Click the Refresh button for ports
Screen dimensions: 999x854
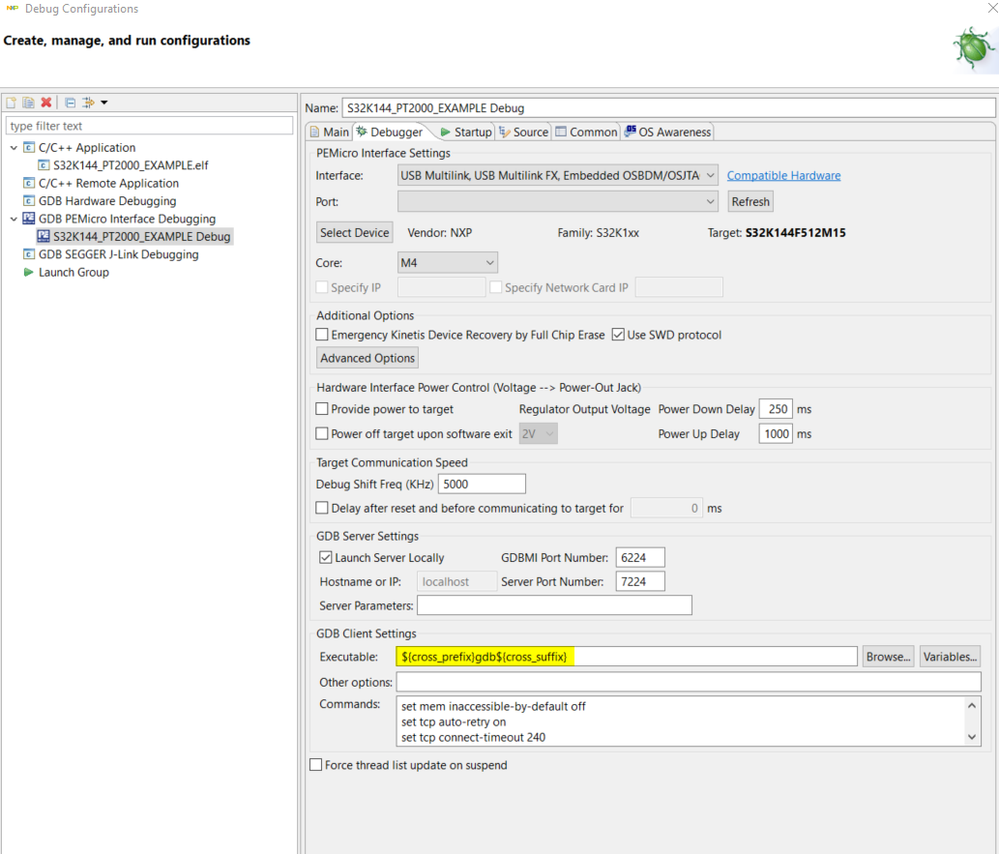[x=751, y=201]
